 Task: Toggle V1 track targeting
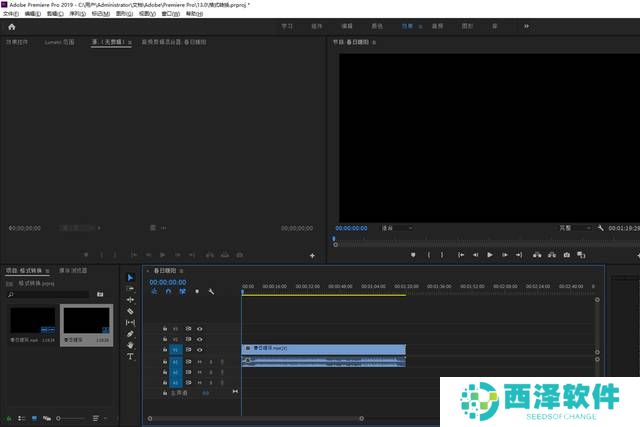coord(176,350)
